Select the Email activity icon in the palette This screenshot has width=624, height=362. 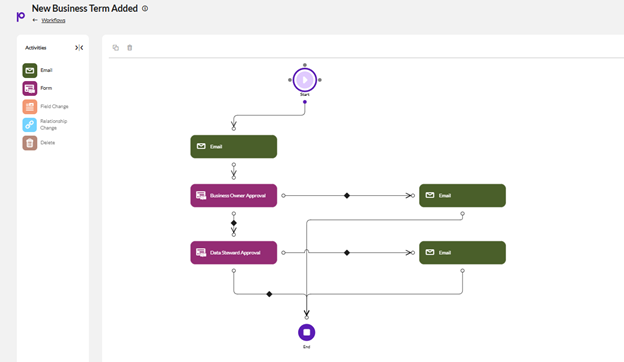point(30,70)
